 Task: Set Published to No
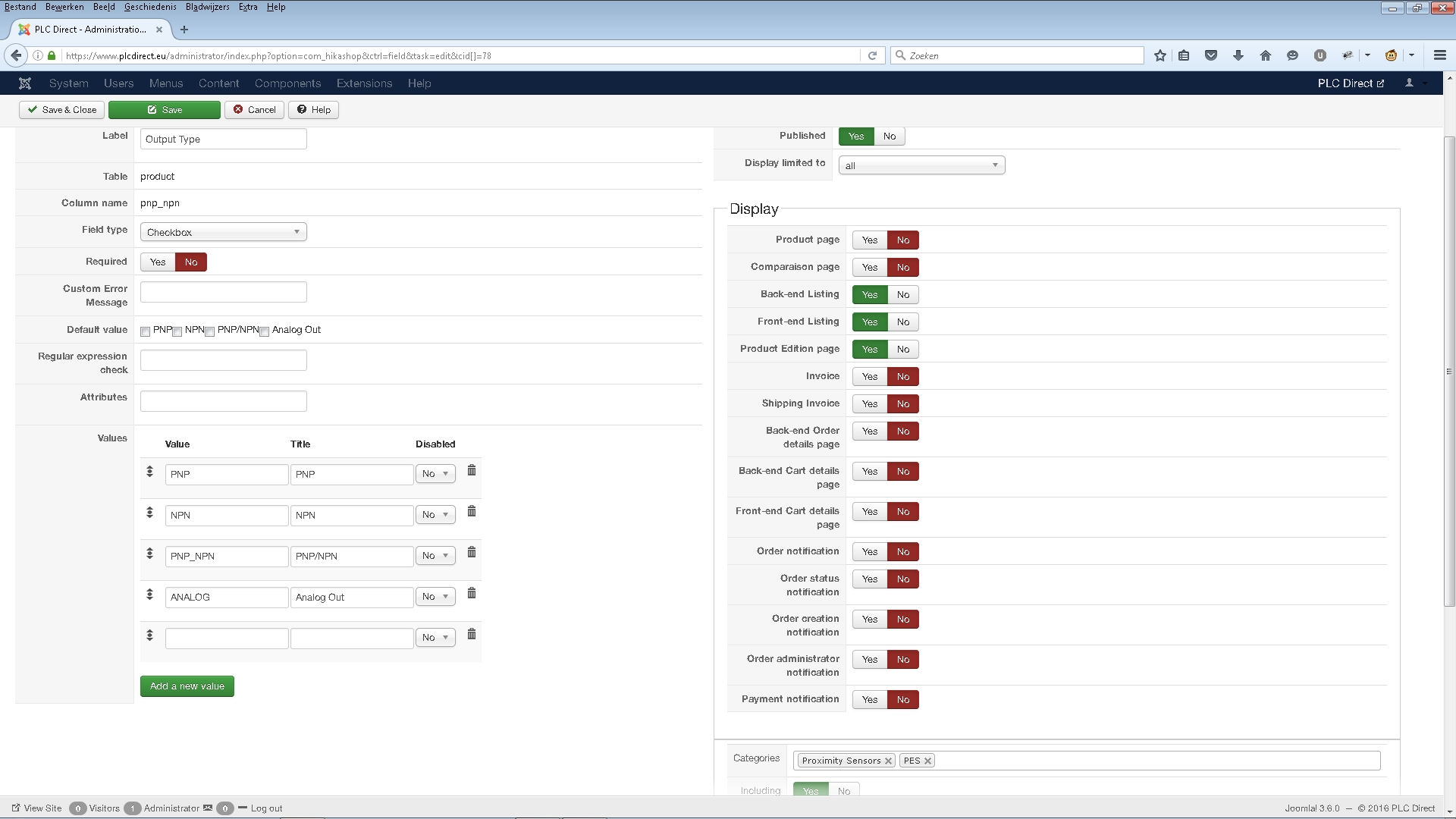click(889, 136)
